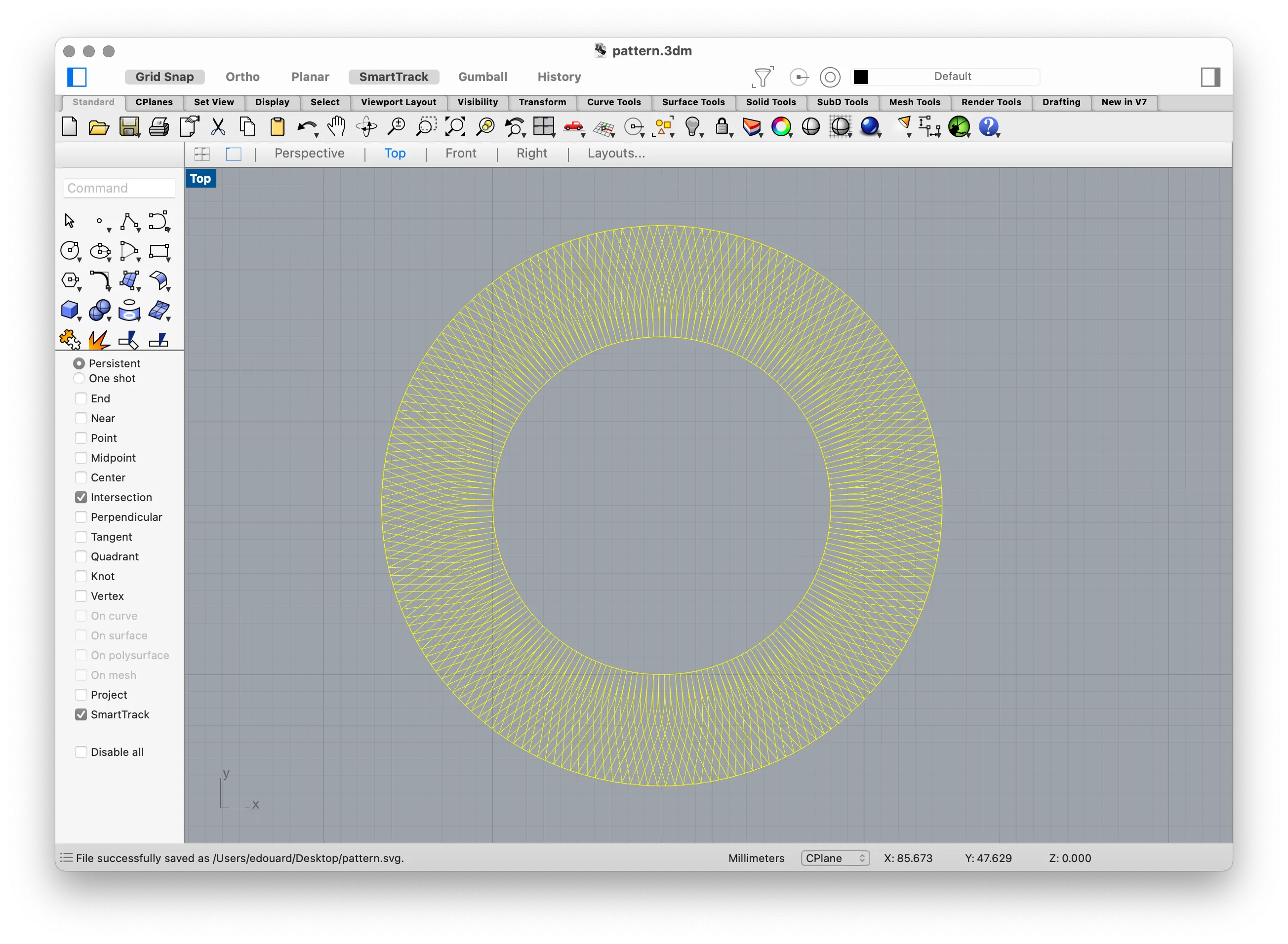
Task: Disable the Intersection object snap
Action: click(x=81, y=497)
